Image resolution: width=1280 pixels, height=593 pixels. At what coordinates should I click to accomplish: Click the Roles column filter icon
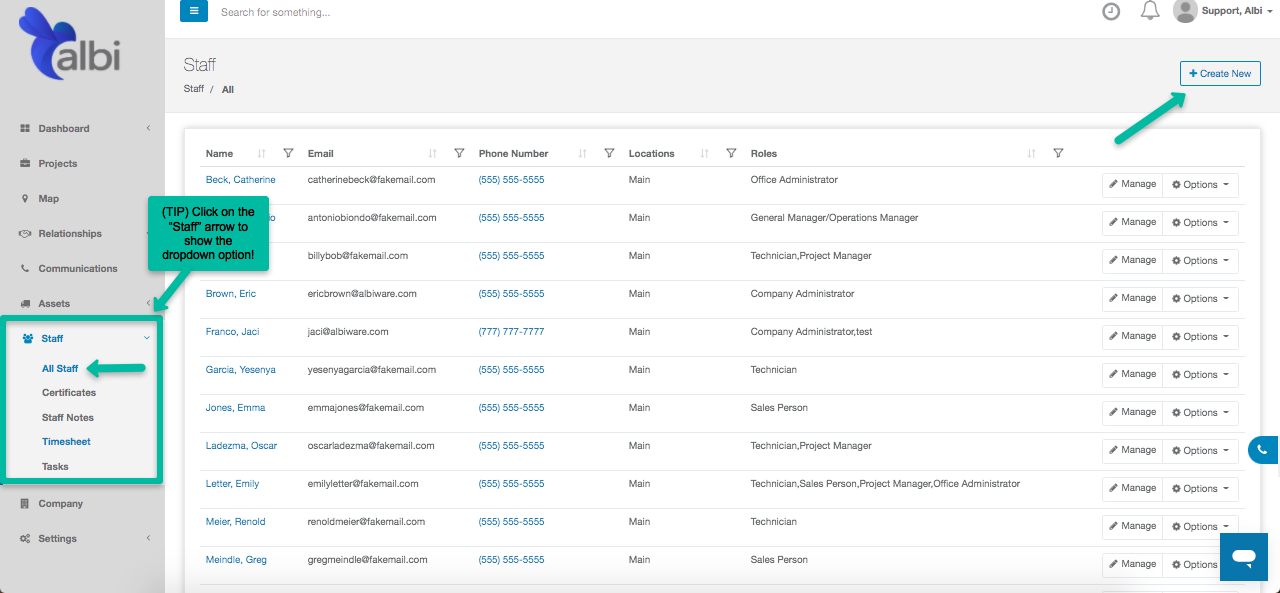coord(1058,154)
